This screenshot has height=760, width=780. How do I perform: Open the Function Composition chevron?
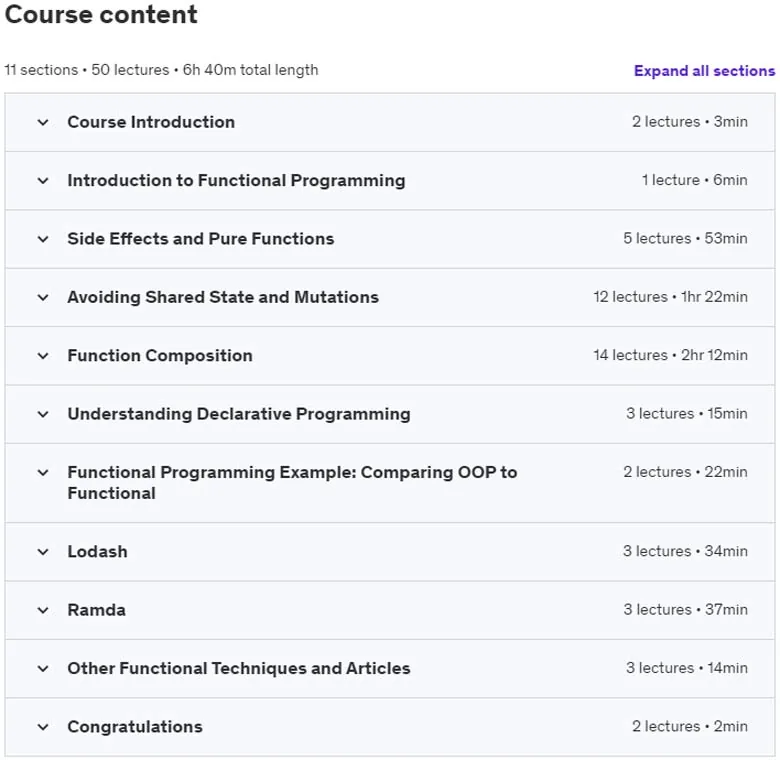[x=43, y=356]
